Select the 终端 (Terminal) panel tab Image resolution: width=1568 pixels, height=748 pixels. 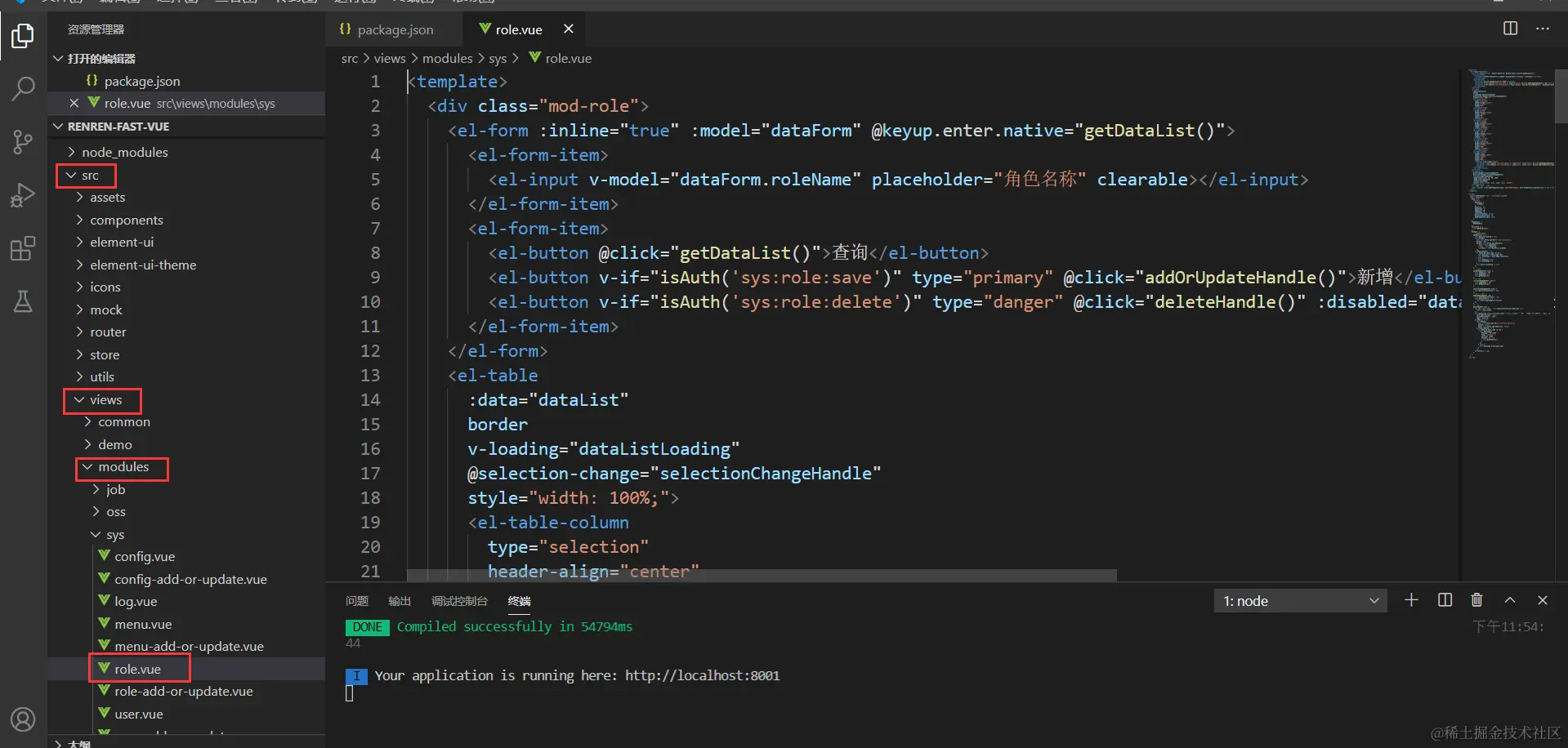(x=519, y=601)
